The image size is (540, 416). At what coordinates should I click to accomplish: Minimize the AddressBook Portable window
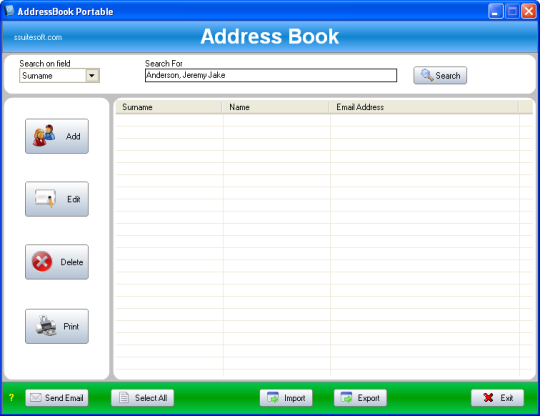[x=496, y=11]
